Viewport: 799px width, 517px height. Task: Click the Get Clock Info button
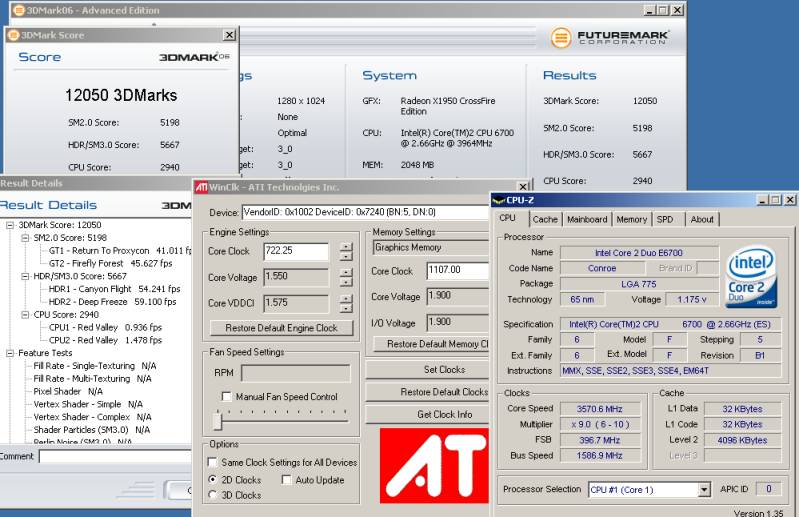pyautogui.click(x=427, y=415)
